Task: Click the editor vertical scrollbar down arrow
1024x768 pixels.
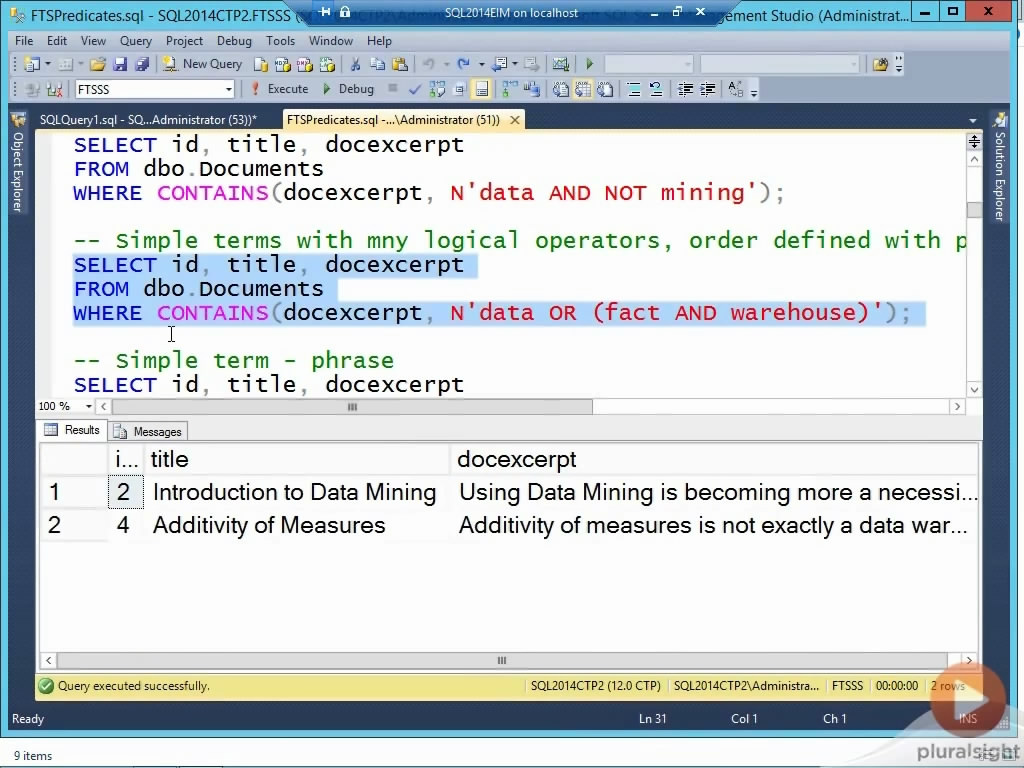Action: point(974,389)
